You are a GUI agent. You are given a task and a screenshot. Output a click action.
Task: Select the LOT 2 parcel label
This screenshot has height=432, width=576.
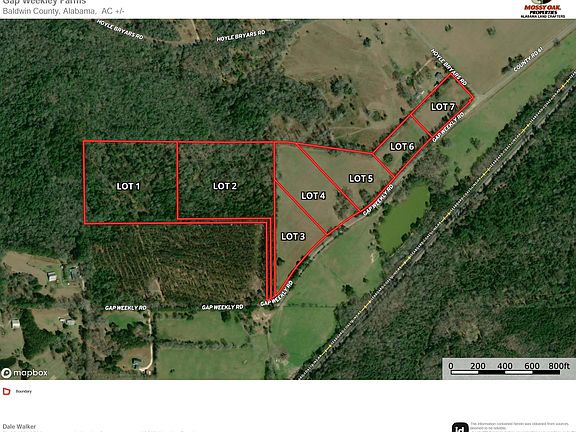coord(225,186)
